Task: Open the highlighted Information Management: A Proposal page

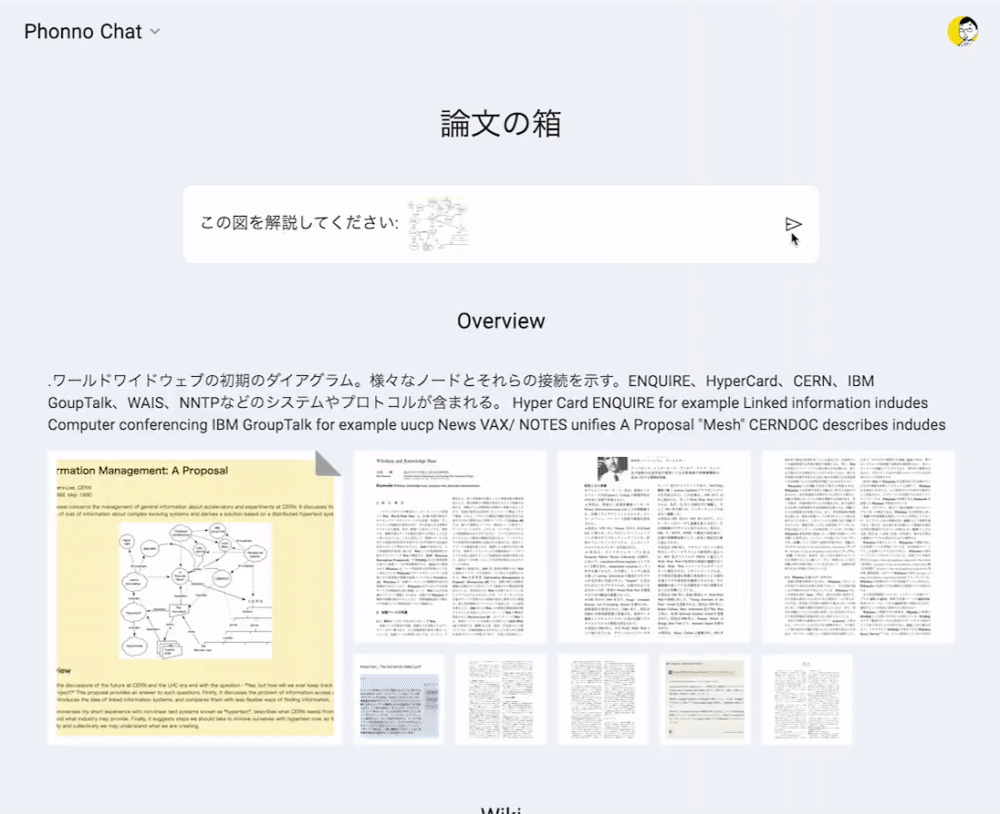Action: pos(195,598)
